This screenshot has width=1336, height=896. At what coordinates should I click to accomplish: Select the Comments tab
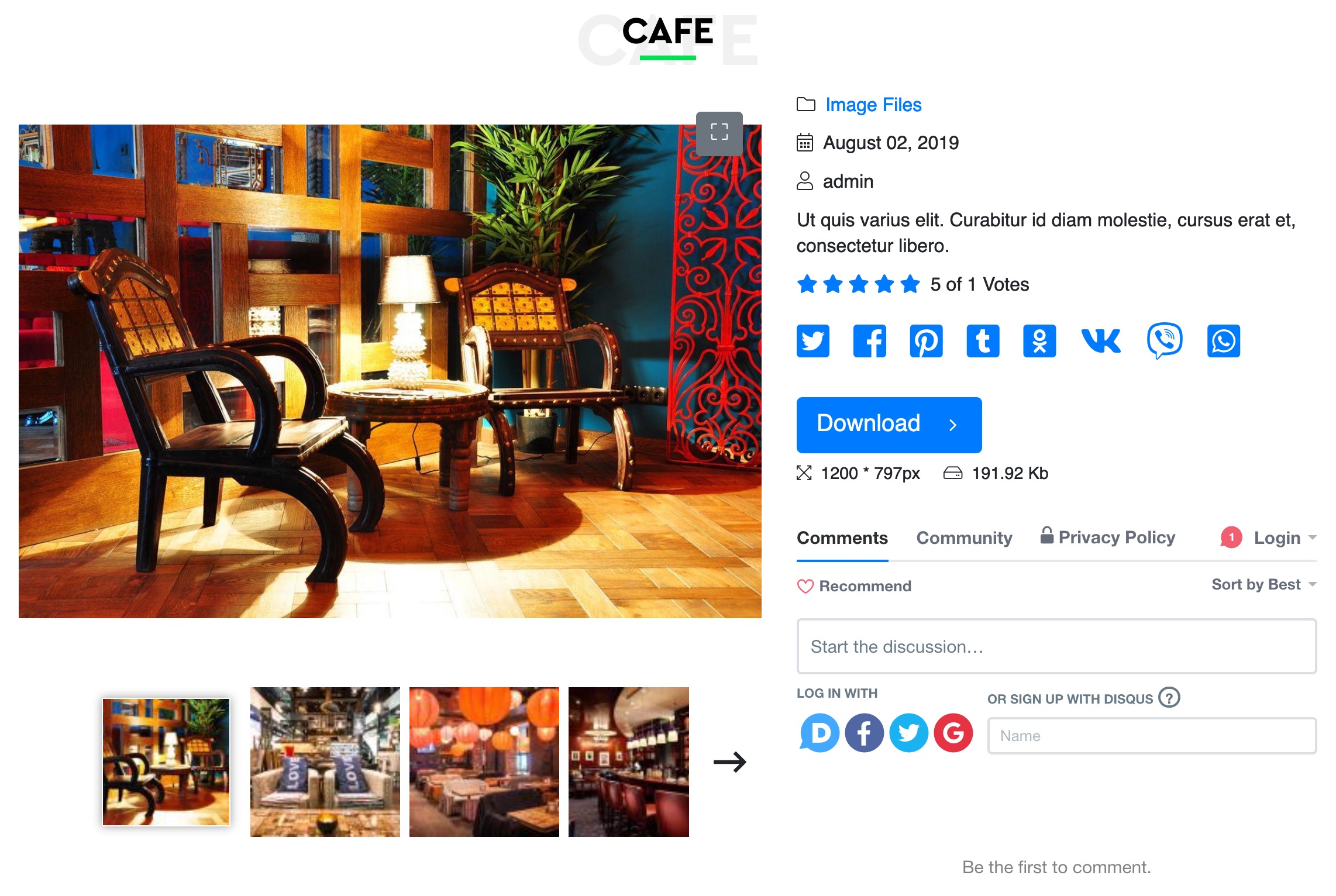843,538
